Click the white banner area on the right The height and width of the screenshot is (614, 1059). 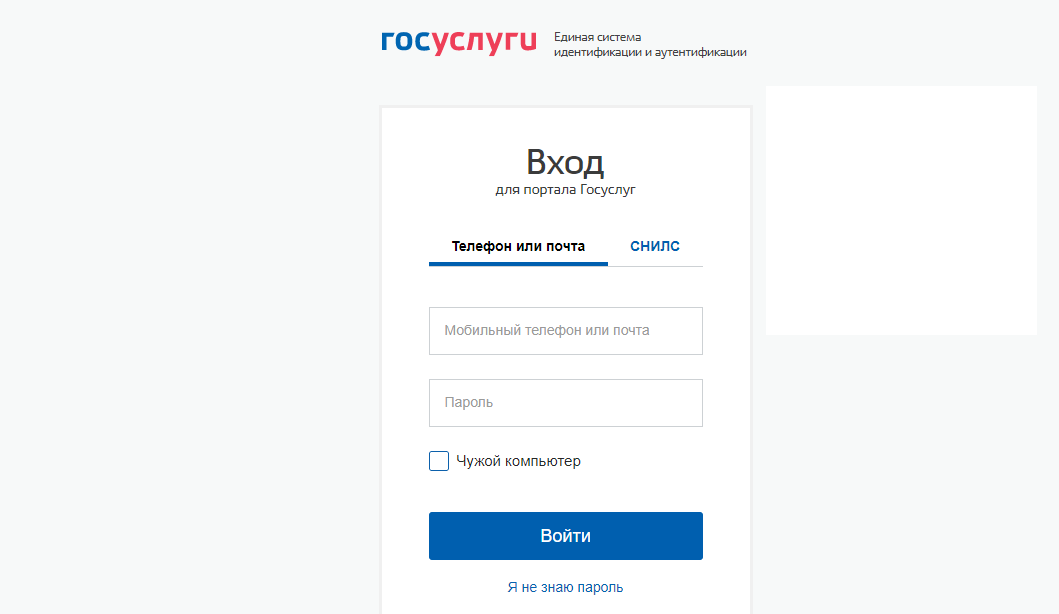click(x=901, y=209)
